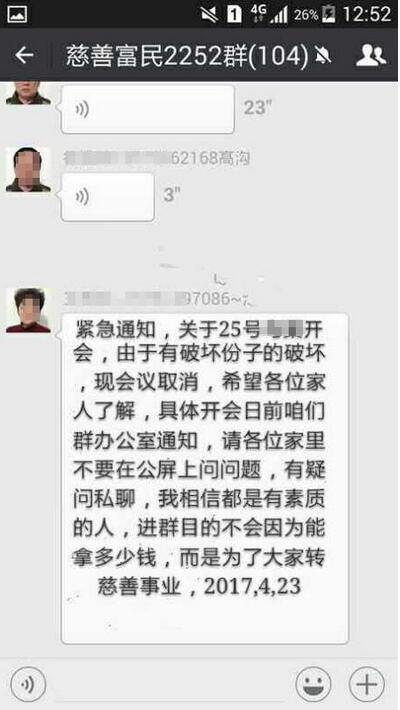Tap the muted bell icon beside group name
The image size is (400, 710).
coord(323,56)
